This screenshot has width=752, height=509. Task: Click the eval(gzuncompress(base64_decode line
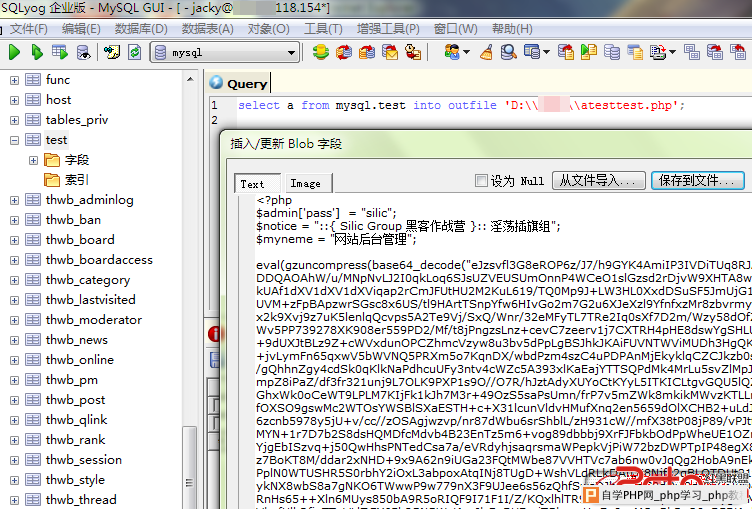tap(504, 265)
